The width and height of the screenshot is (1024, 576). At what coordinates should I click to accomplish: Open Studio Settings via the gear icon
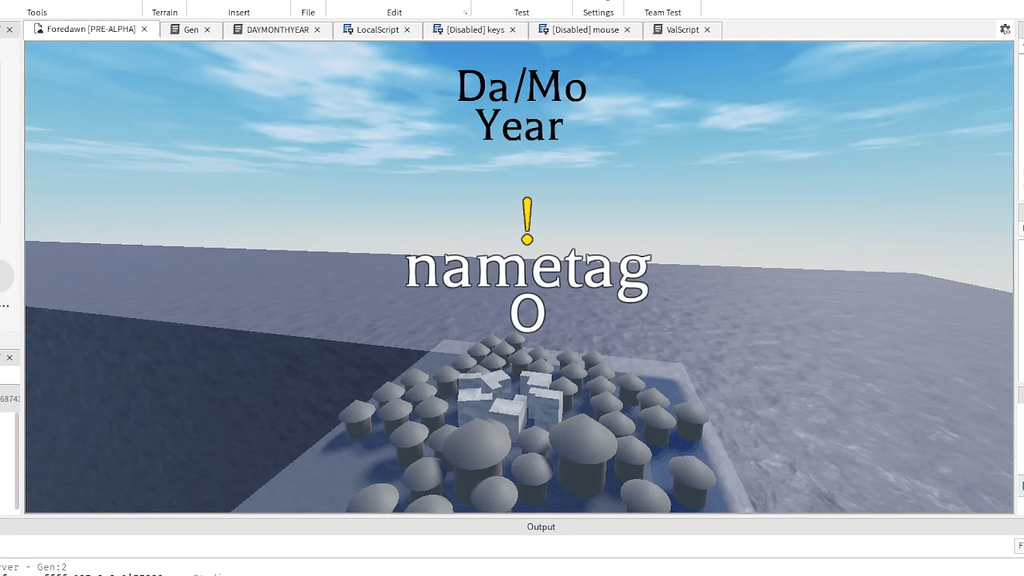(1004, 29)
